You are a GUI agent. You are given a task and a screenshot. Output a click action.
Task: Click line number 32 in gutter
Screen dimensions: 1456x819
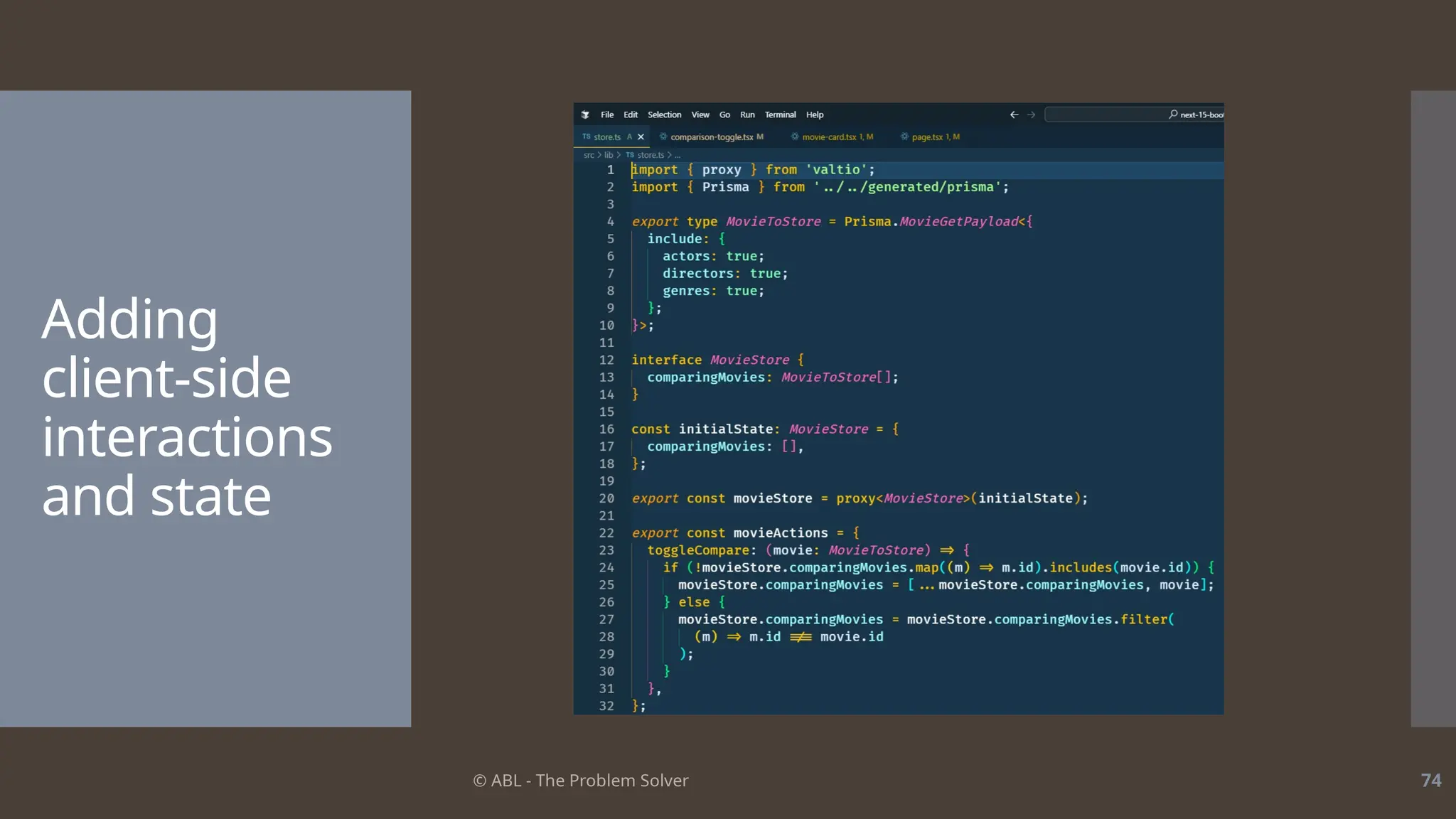[606, 706]
